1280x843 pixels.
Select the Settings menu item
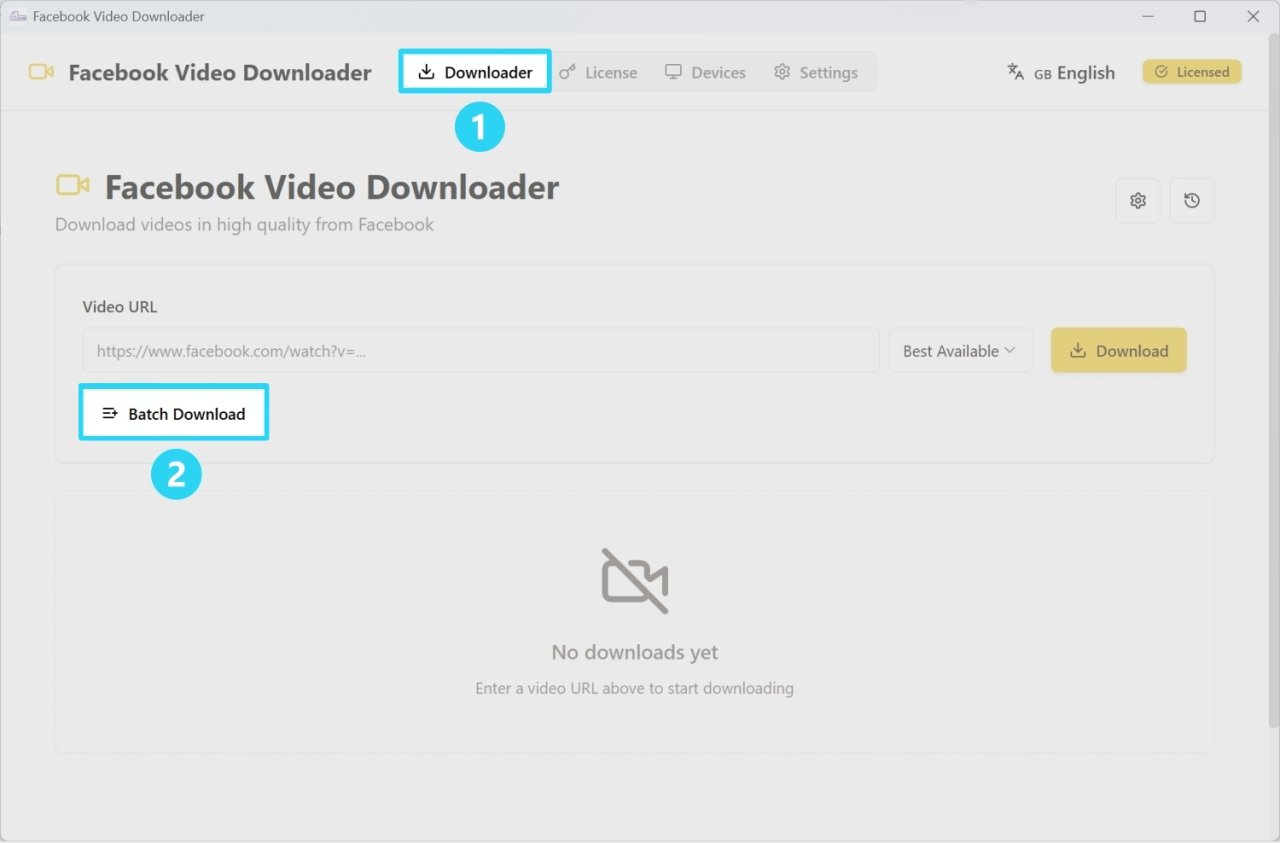(x=817, y=71)
